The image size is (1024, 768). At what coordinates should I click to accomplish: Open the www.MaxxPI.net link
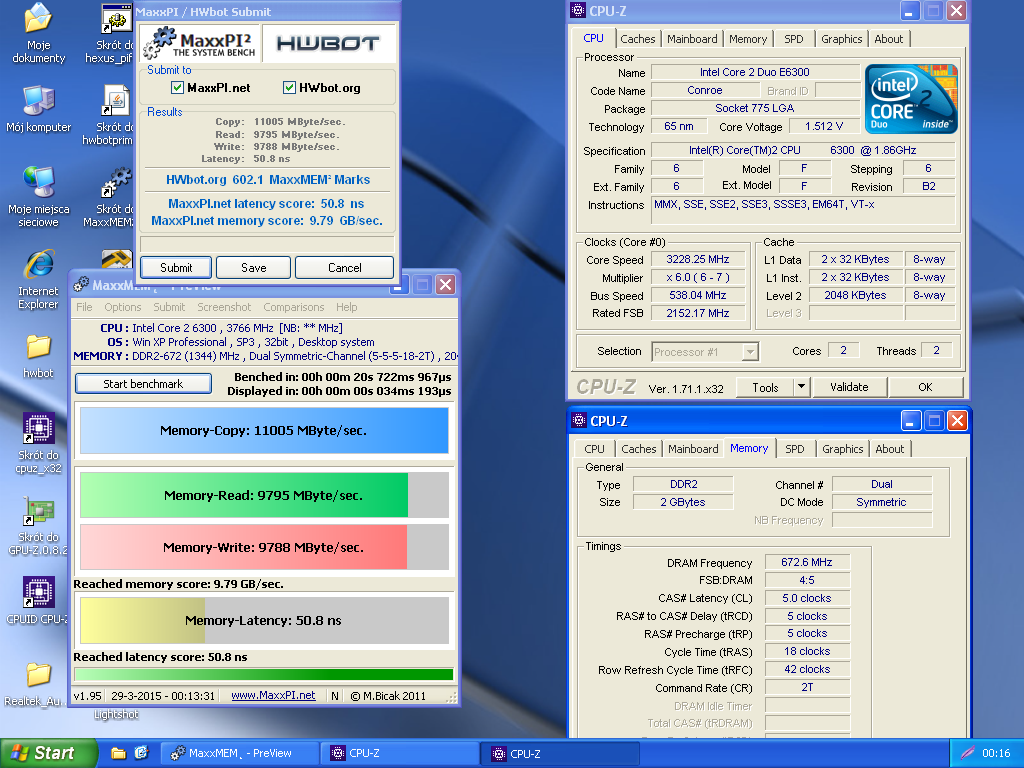[273, 696]
